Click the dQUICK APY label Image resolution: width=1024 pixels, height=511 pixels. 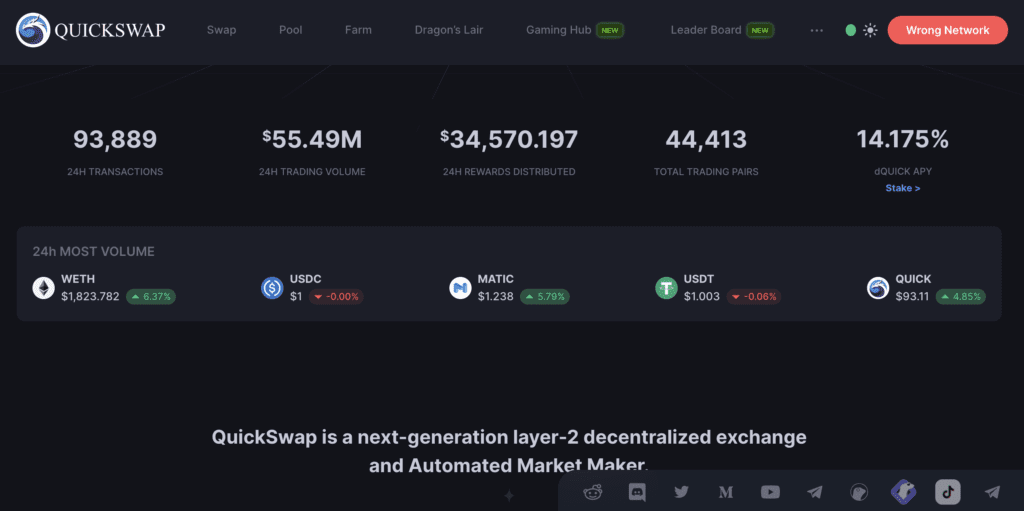coord(903,172)
